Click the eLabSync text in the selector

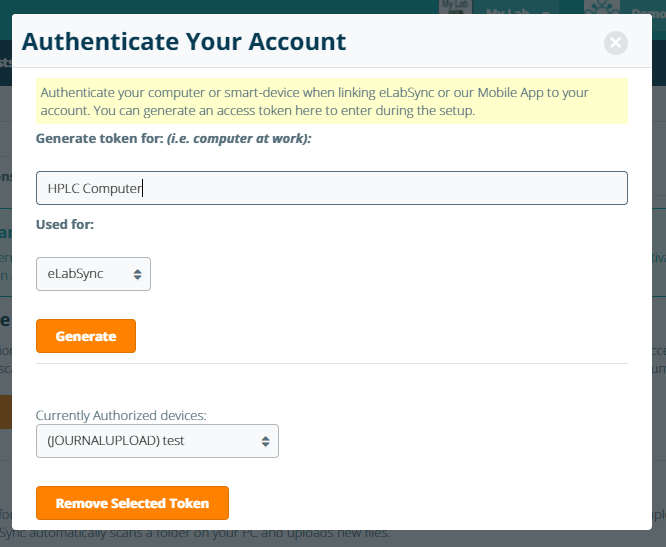pos(75,273)
